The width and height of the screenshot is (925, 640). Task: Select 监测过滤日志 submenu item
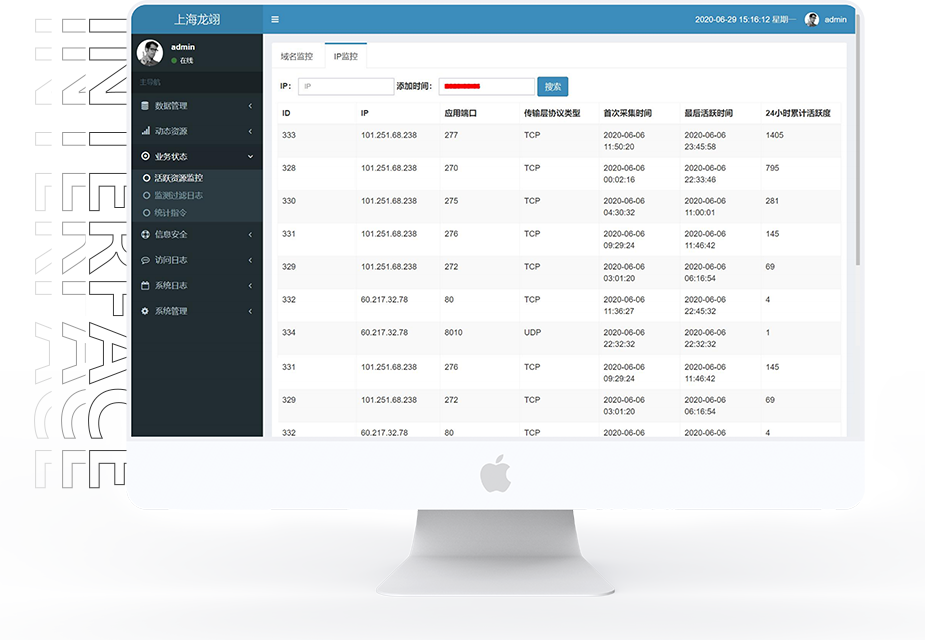tap(177, 195)
